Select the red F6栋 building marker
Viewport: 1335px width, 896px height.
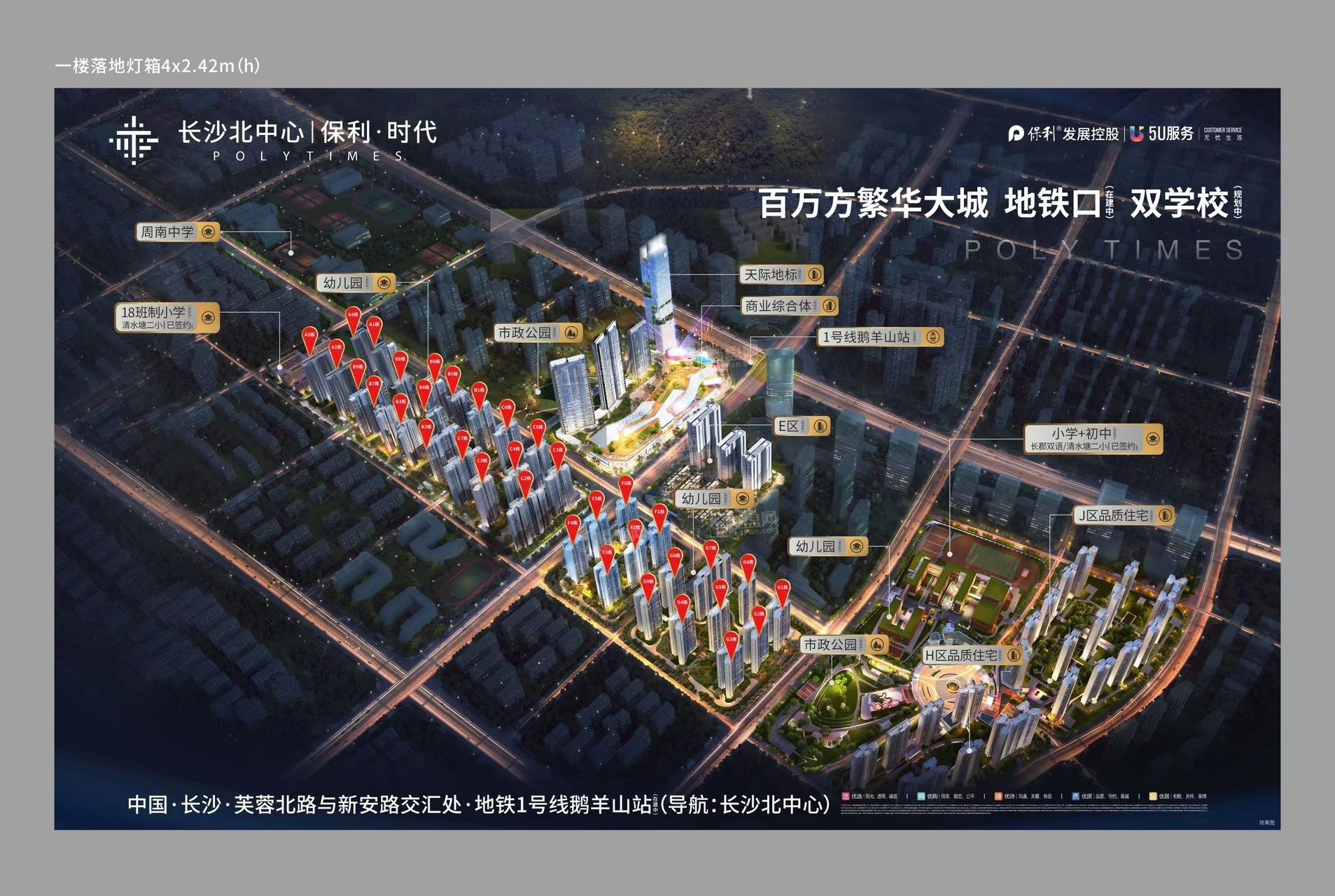click(626, 484)
